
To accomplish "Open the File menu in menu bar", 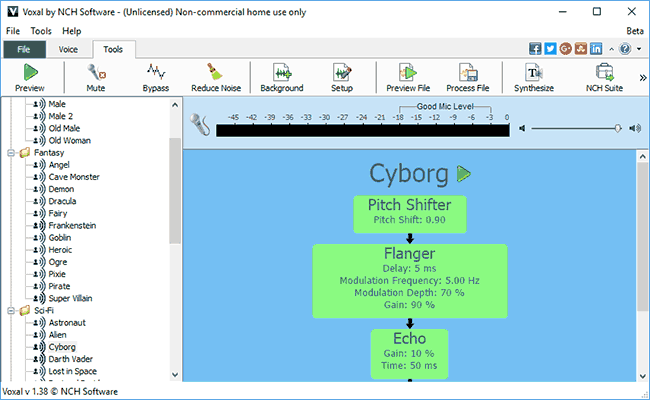I will 13,31.
